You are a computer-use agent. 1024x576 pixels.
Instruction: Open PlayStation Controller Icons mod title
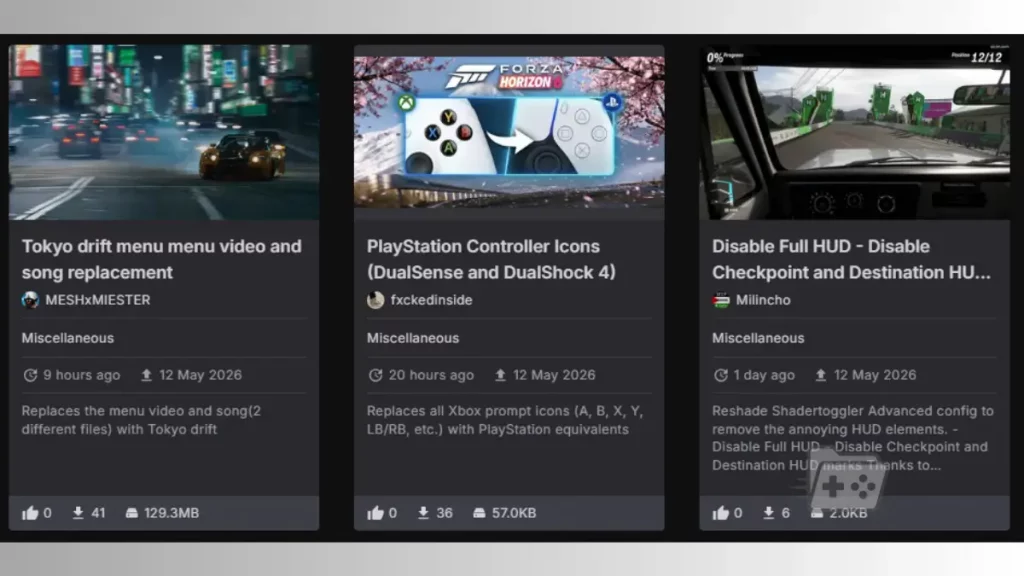tap(491, 259)
